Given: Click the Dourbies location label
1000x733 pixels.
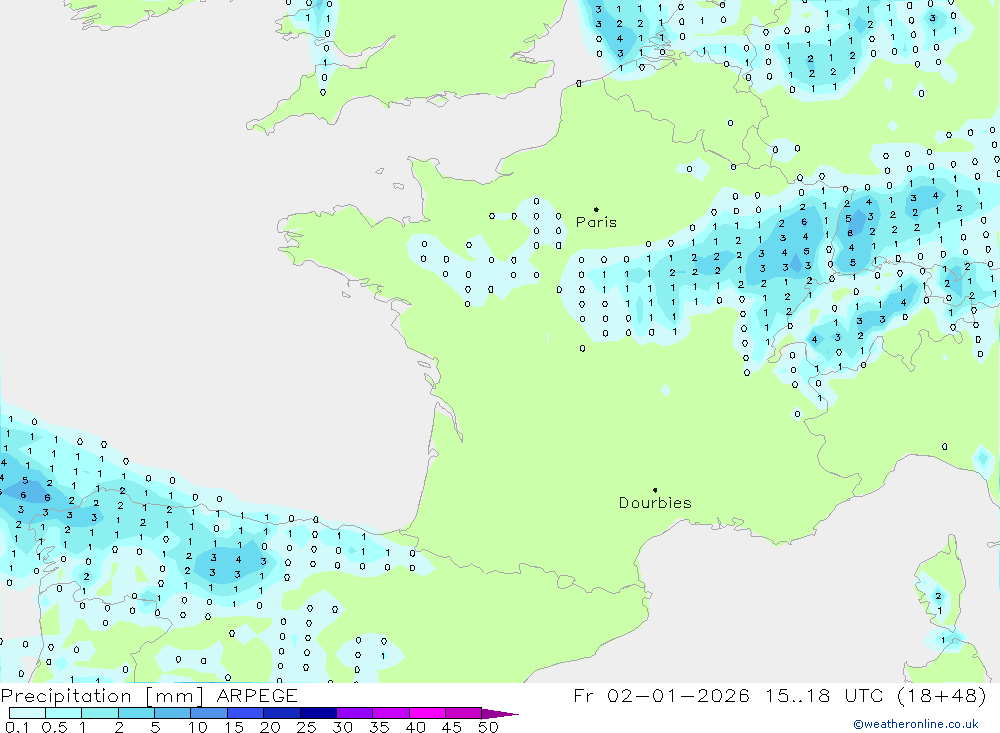Looking at the screenshot, I should pyautogui.click(x=655, y=503).
